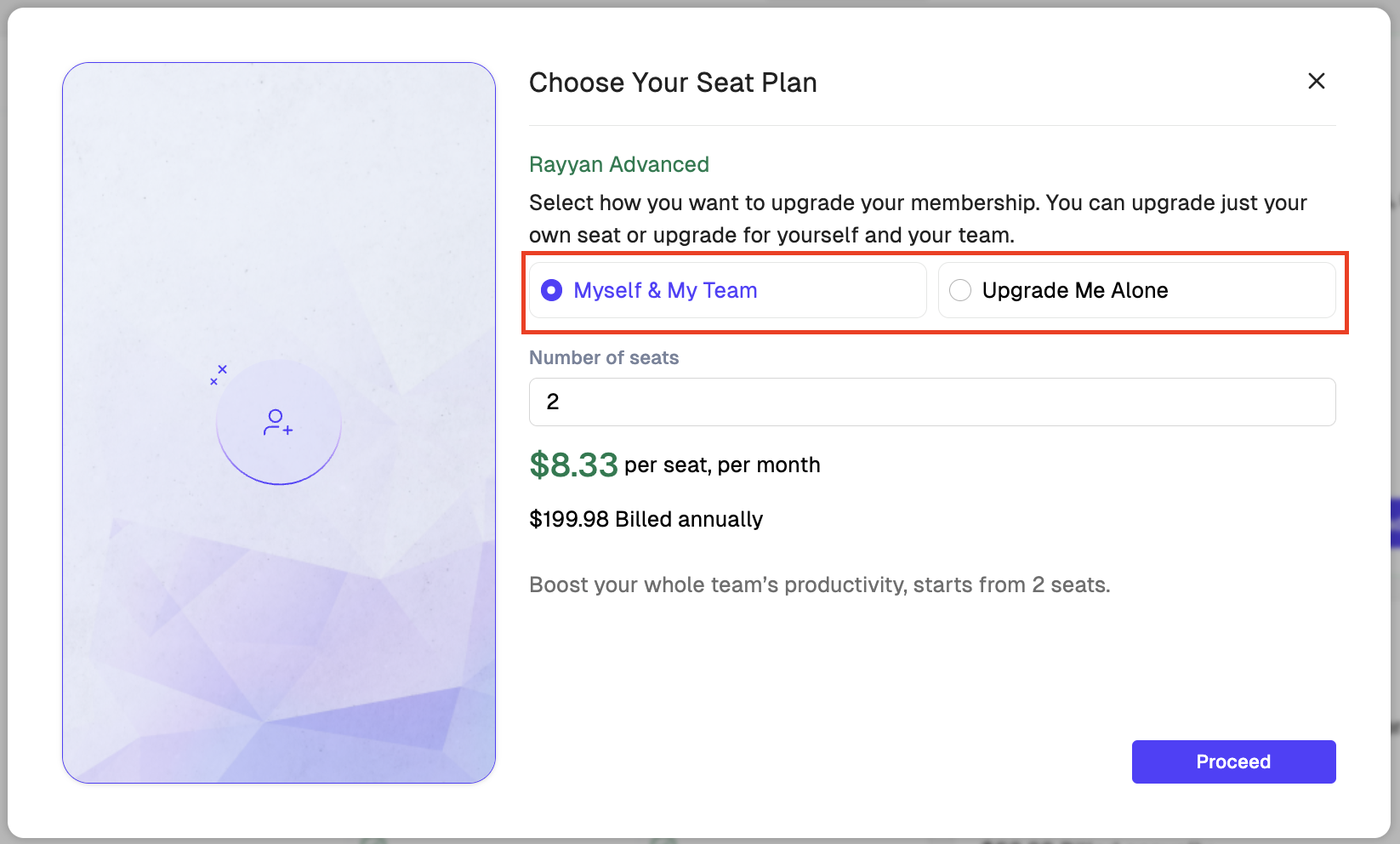Click the Number of seats label
This screenshot has height=844, width=1400.
coord(604,357)
